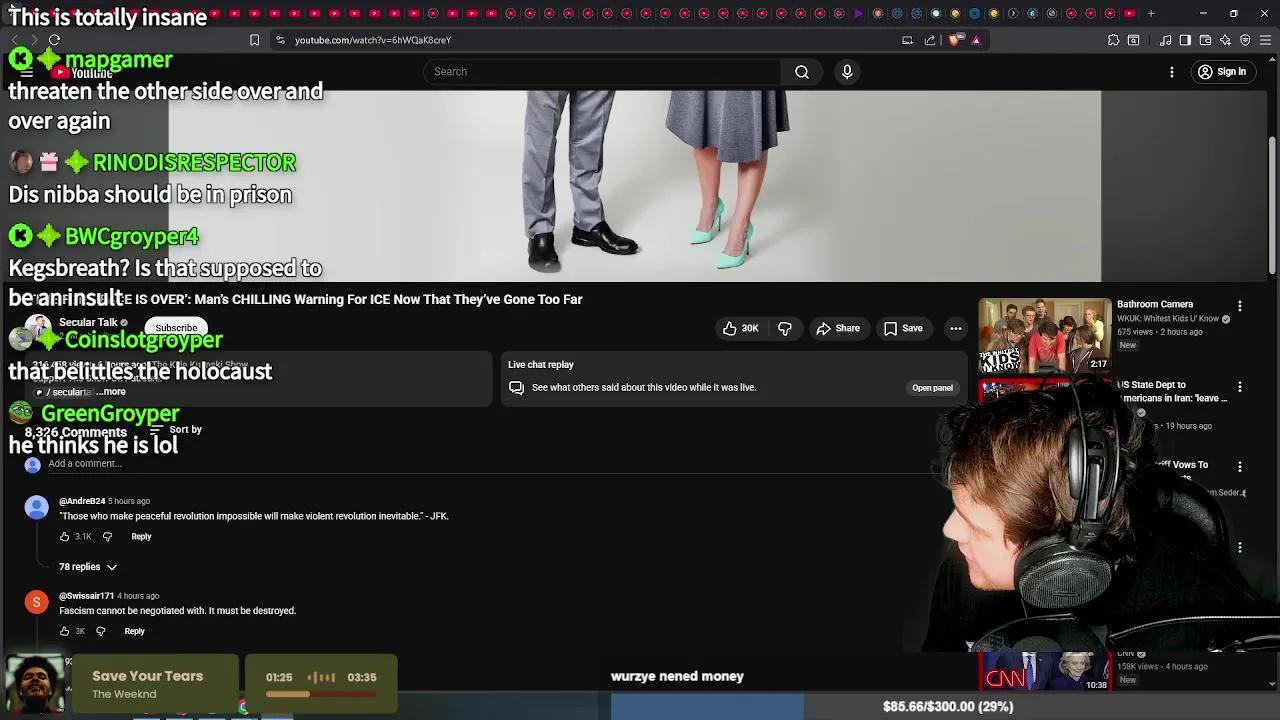Click the '8,326 Comments' count text
1280x720 pixels.
(x=76, y=432)
